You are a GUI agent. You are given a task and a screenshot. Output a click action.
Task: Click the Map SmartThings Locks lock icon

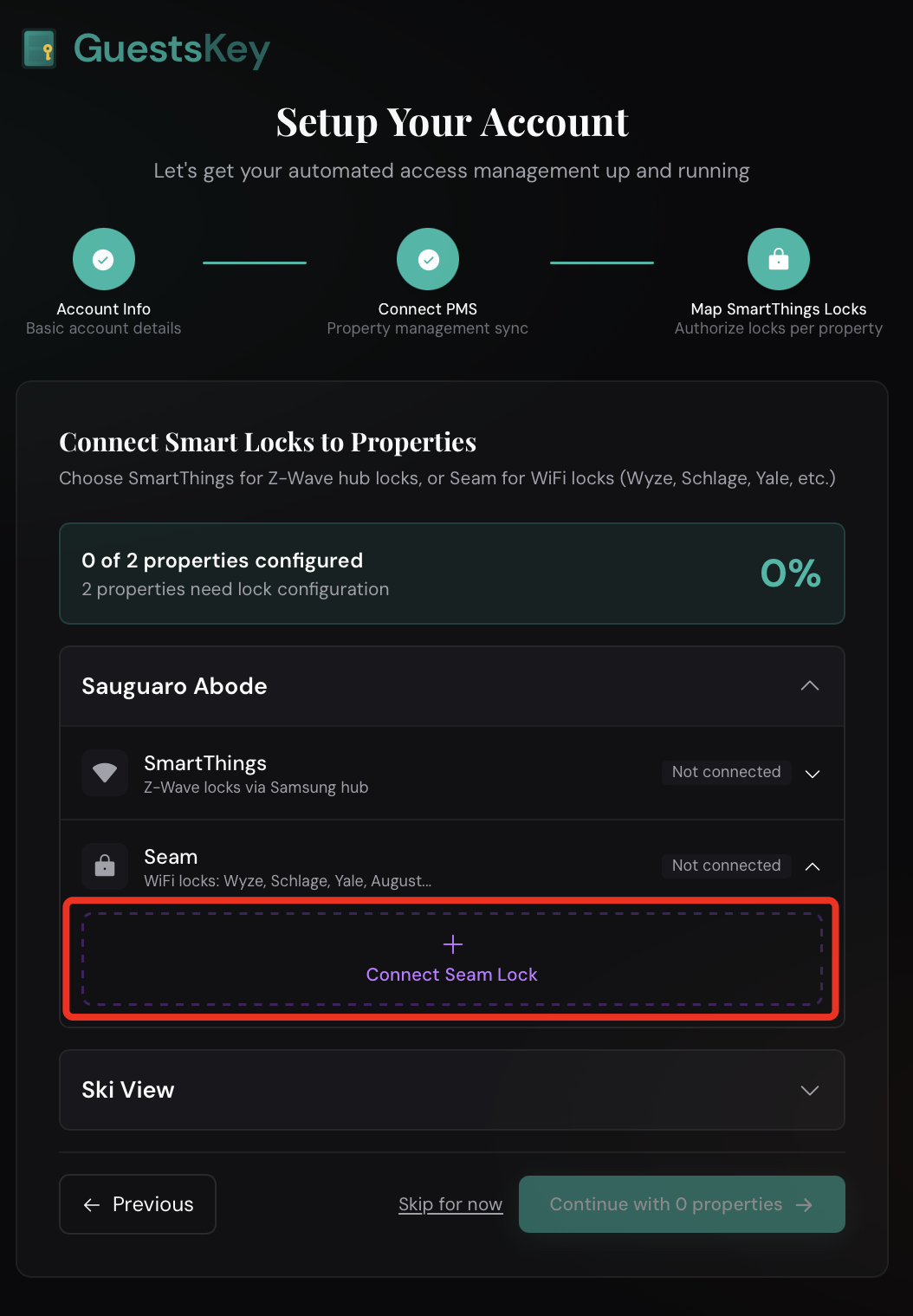tap(778, 259)
